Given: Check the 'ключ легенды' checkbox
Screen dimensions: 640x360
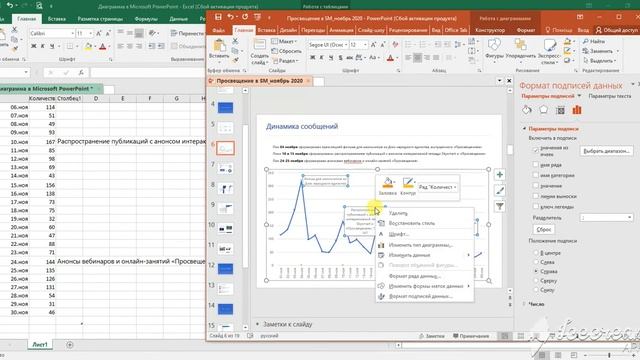Looking at the screenshot, I should pos(536,207).
